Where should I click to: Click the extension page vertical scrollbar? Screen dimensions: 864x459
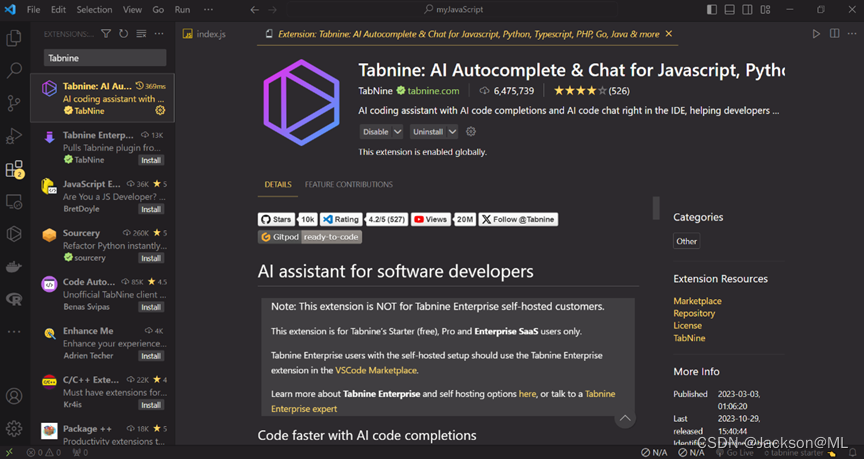656,207
